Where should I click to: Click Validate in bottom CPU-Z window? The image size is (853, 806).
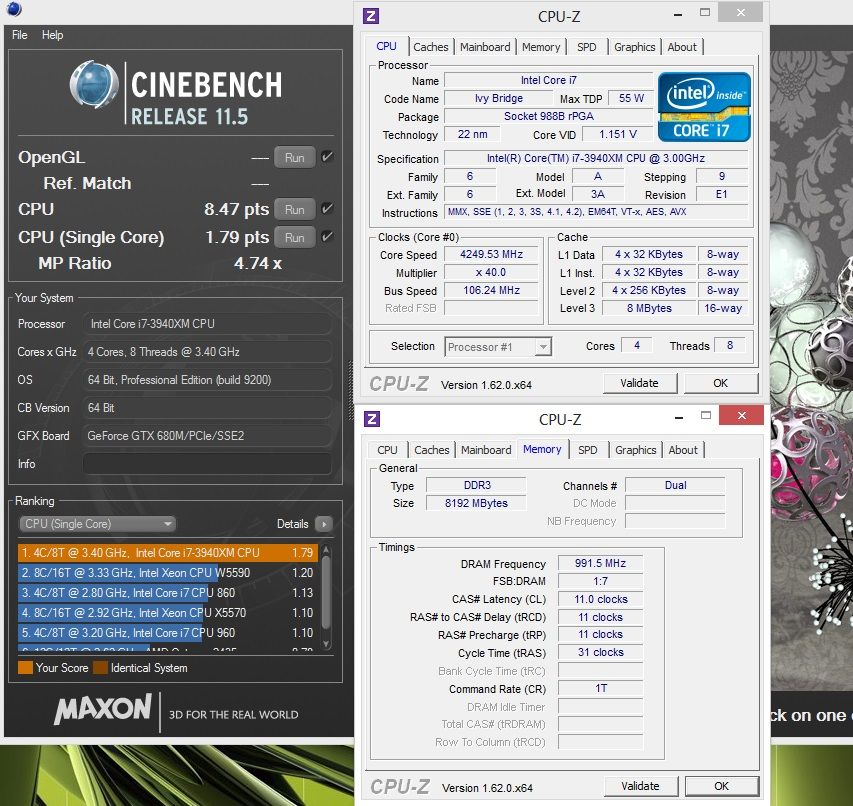[640, 786]
